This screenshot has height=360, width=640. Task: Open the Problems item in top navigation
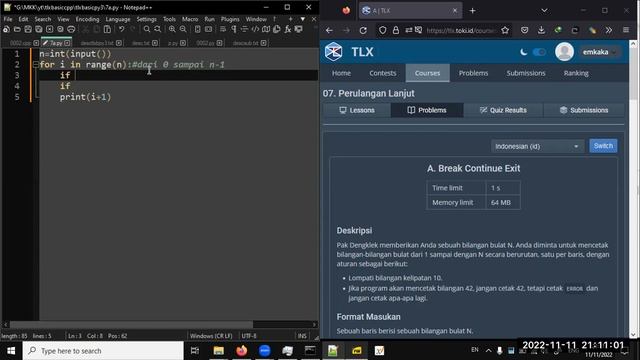[x=473, y=73]
